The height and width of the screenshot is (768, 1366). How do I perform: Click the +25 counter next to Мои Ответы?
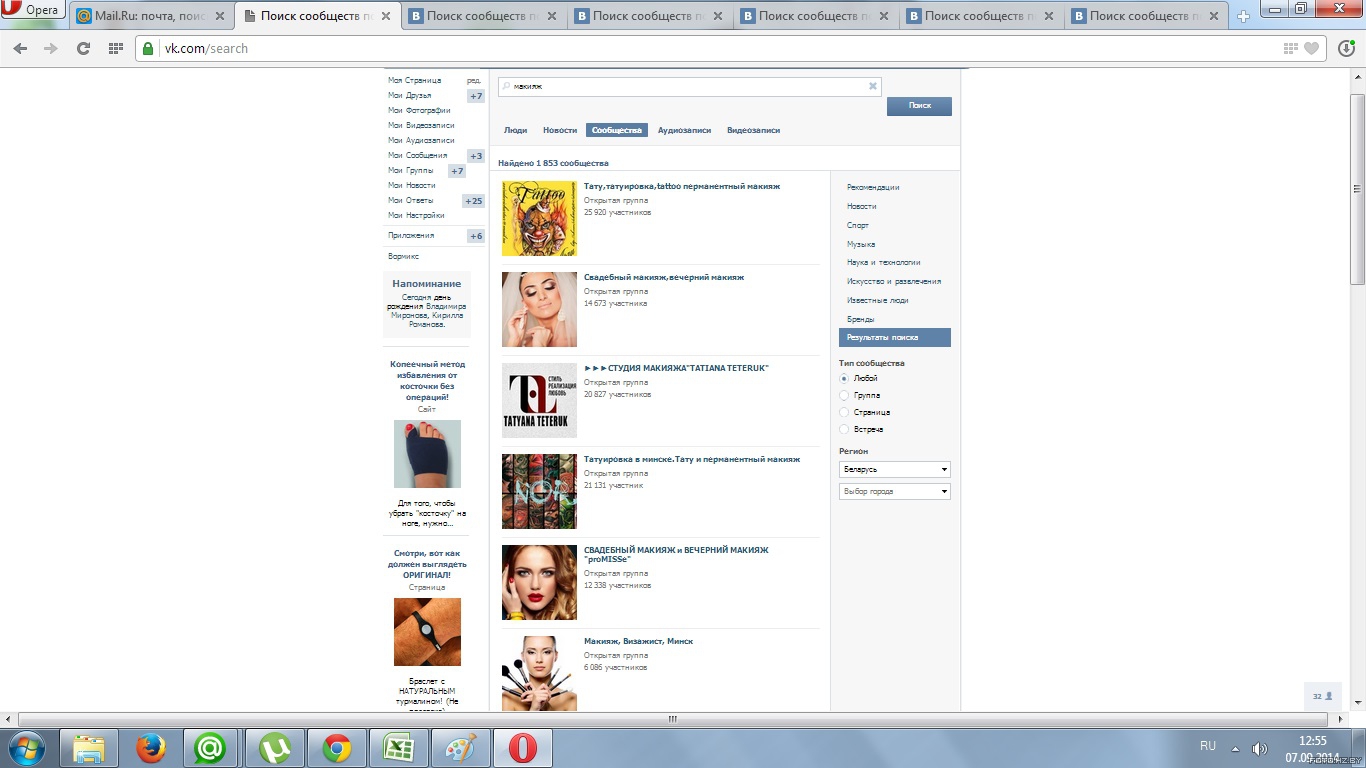click(474, 201)
